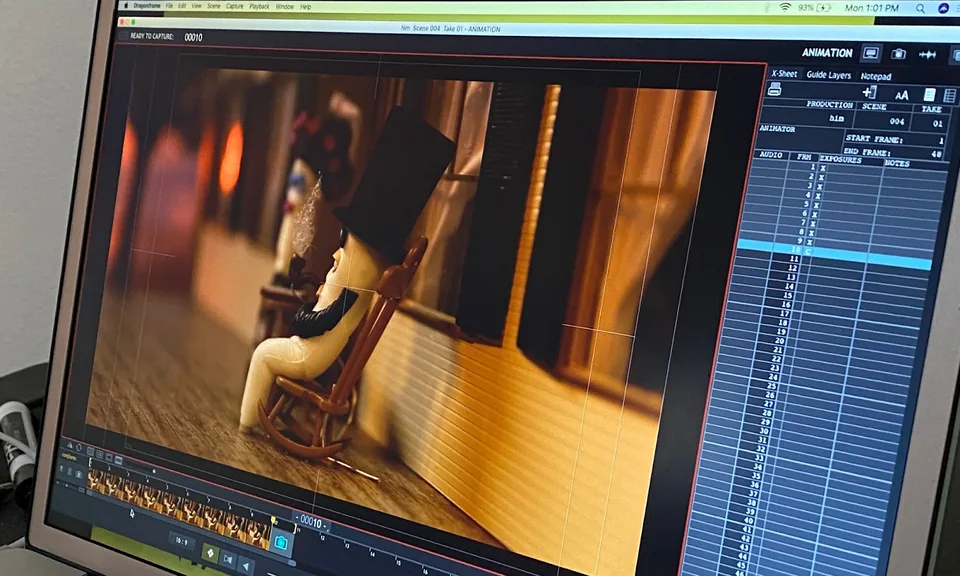Open Spotlight search in the menu bar
This screenshot has height=576, width=960.
click(x=920, y=9)
